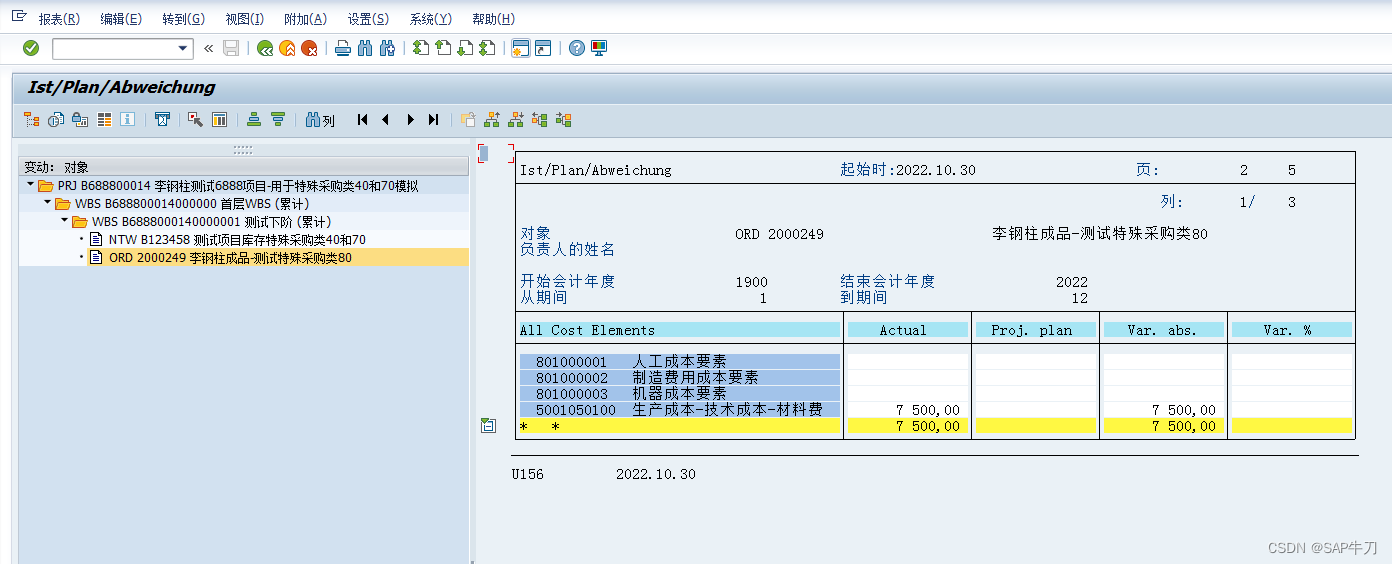Click the select-with-cursor icon in report toolbar

coord(195,120)
